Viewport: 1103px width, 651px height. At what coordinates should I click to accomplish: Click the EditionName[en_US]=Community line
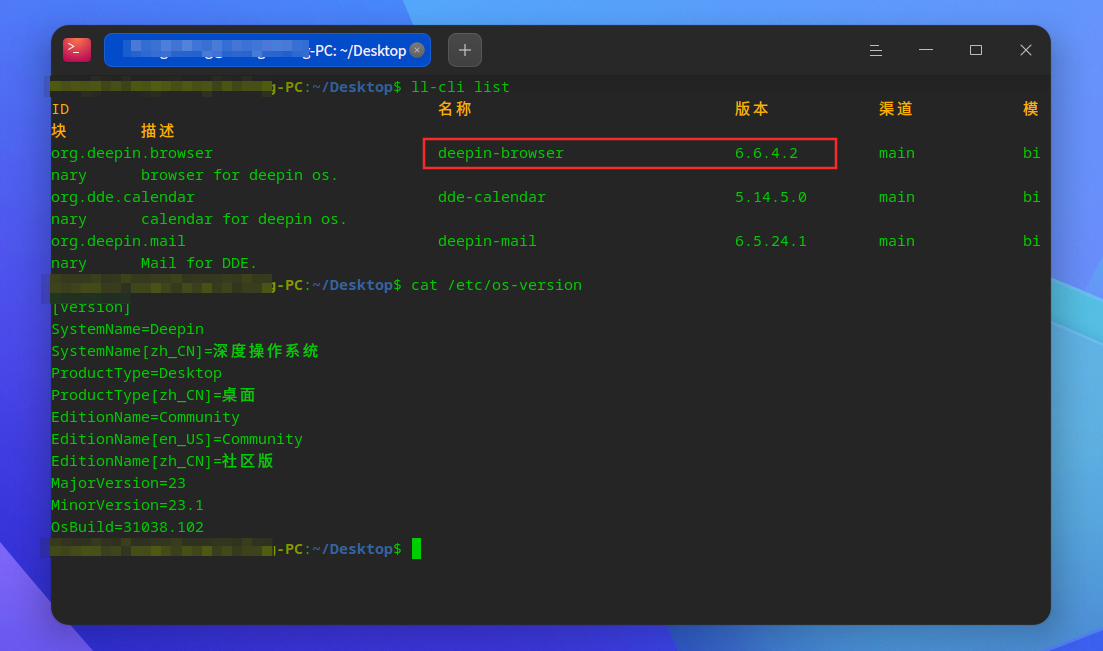[177, 439]
